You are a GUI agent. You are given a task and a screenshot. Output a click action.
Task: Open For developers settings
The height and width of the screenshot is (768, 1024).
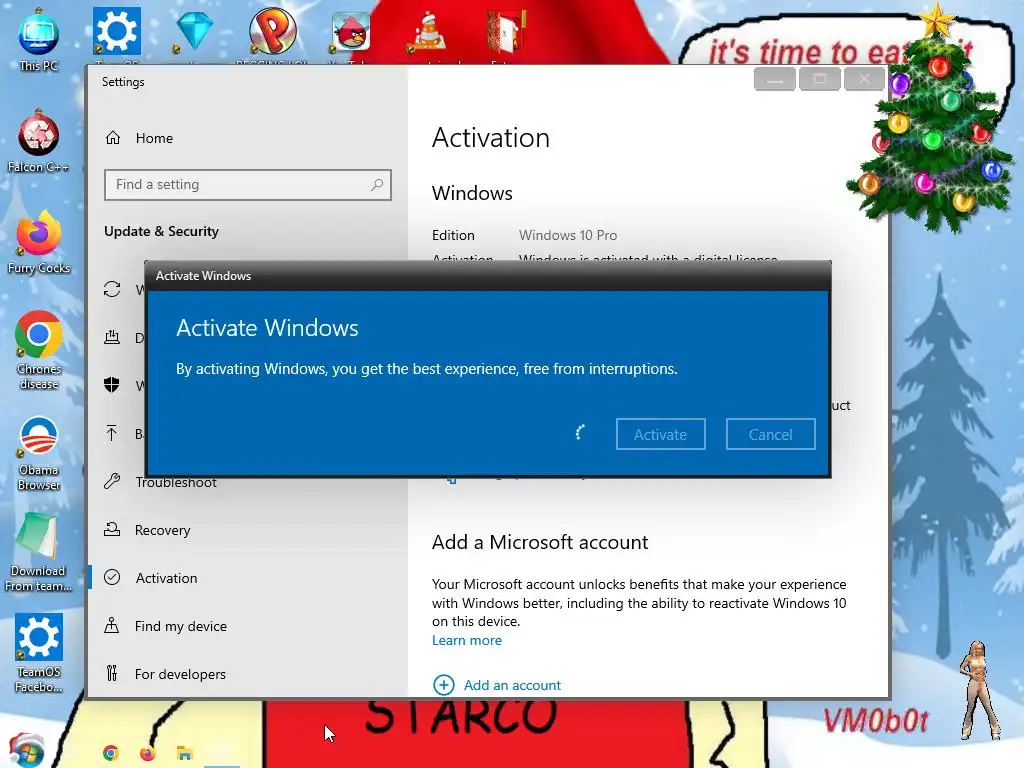coord(180,674)
